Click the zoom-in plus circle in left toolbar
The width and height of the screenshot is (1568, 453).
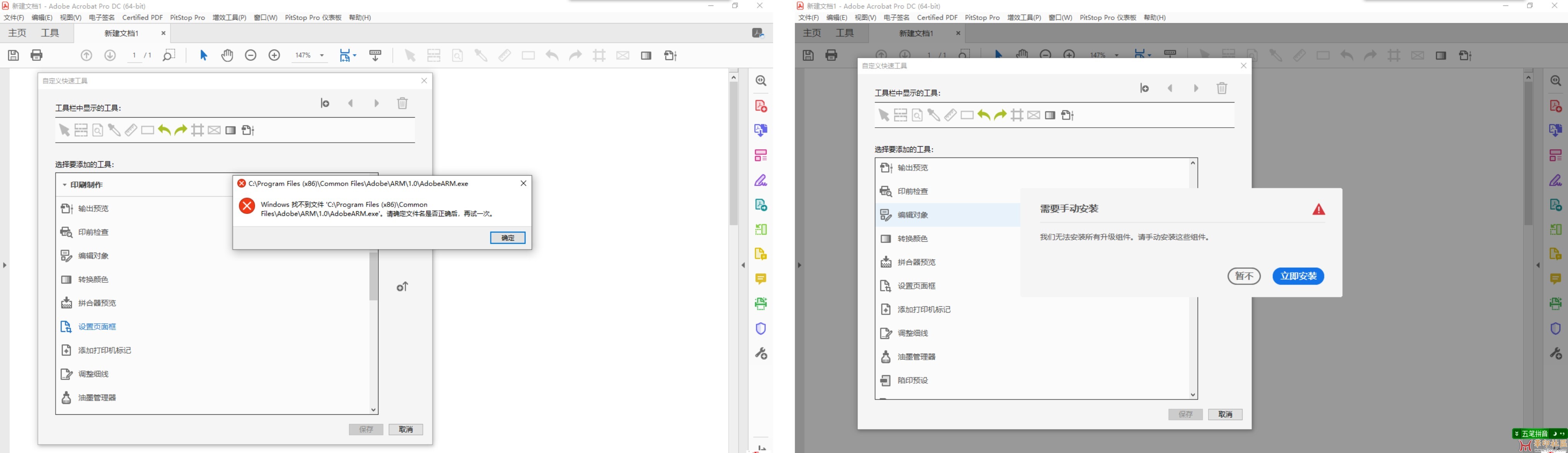click(274, 55)
